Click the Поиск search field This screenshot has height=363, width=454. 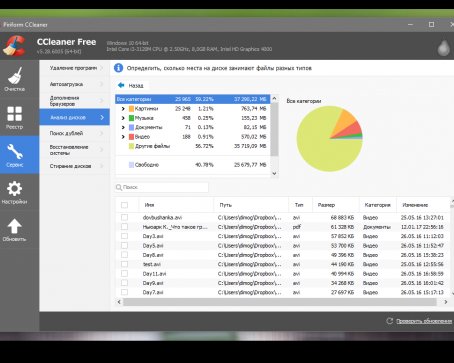[x=162, y=187]
